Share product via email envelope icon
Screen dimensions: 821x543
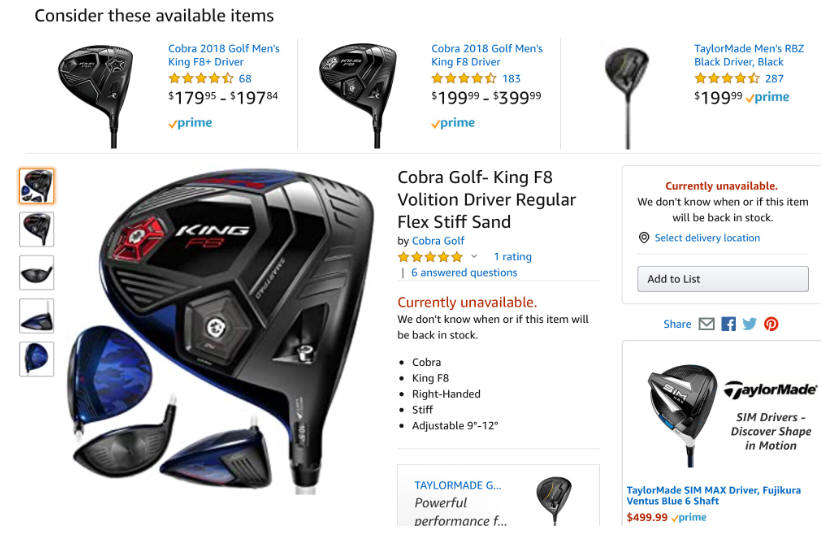click(x=706, y=324)
